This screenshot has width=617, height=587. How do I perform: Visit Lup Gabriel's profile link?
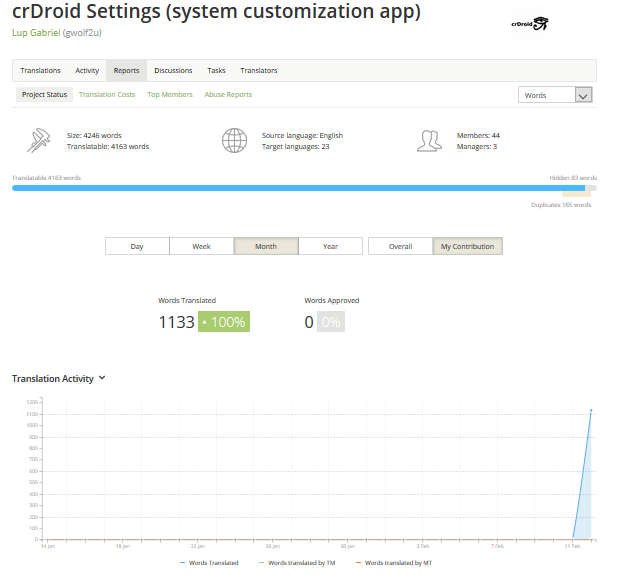[x=36, y=33]
